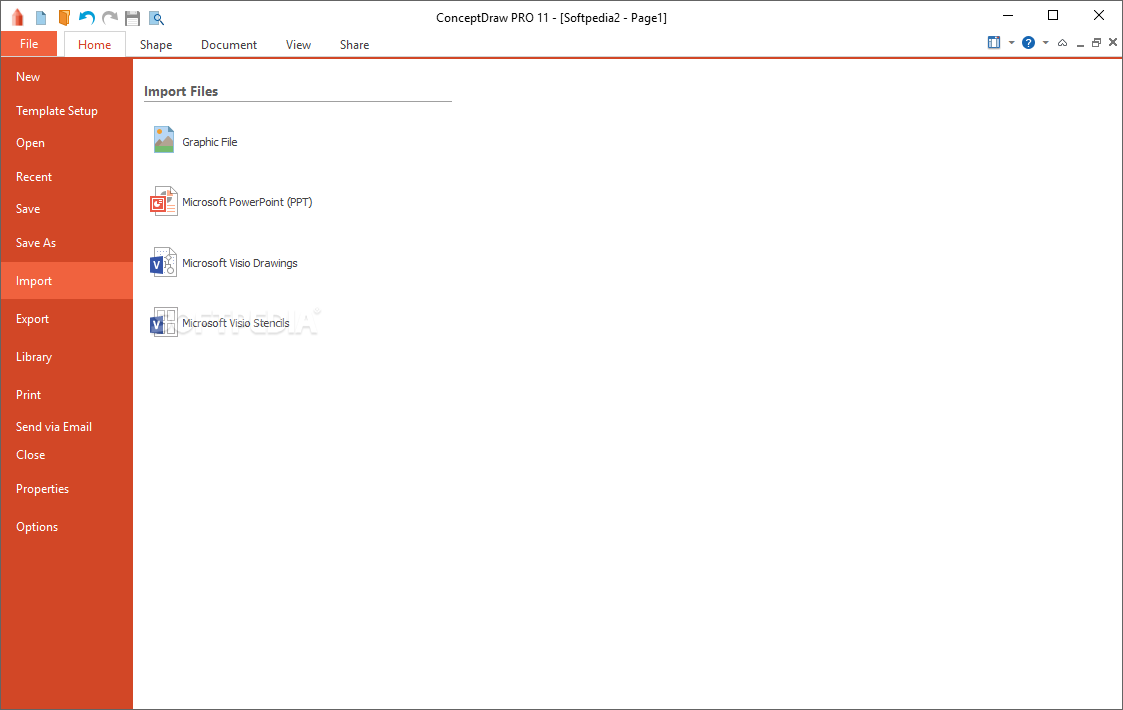
Task: Import Microsoft PowerPoint (PPT) label
Action: click(247, 202)
